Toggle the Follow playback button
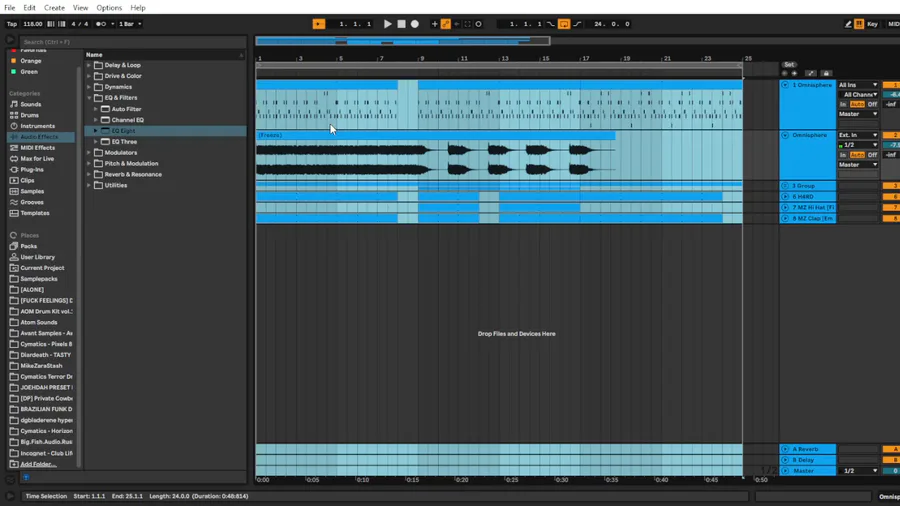Image resolution: width=900 pixels, height=506 pixels. point(319,24)
